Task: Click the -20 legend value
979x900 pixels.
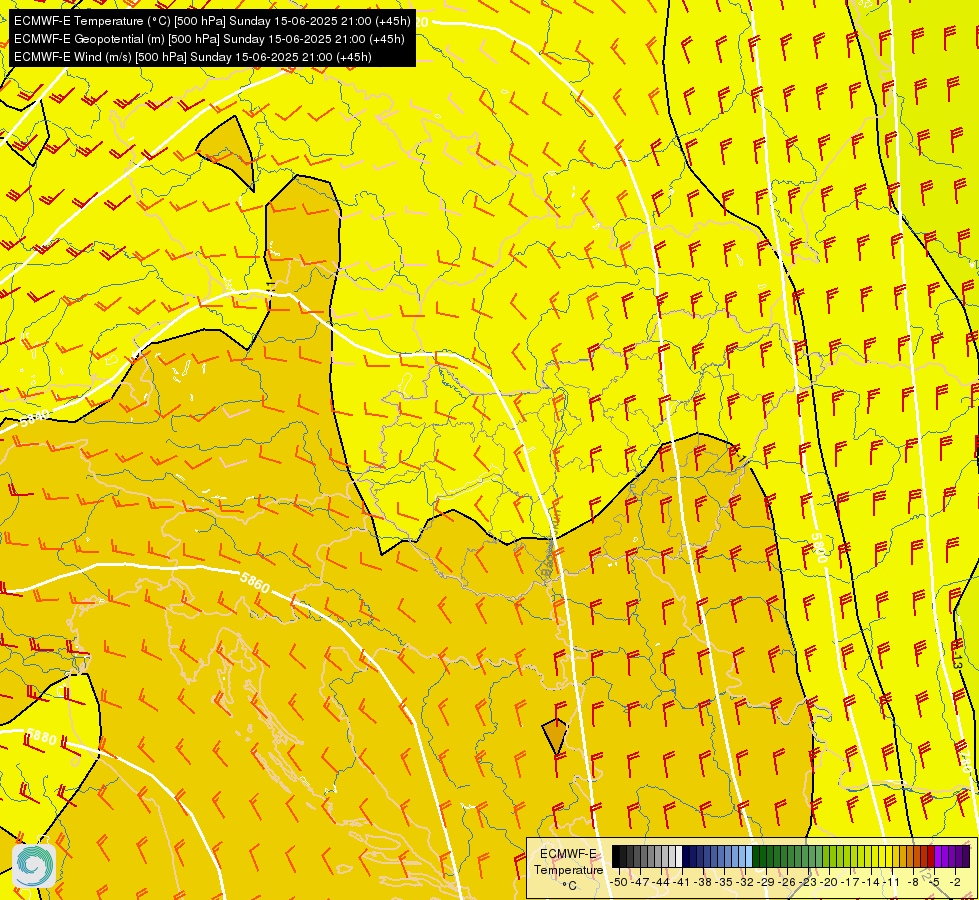Action: pyautogui.click(x=829, y=882)
